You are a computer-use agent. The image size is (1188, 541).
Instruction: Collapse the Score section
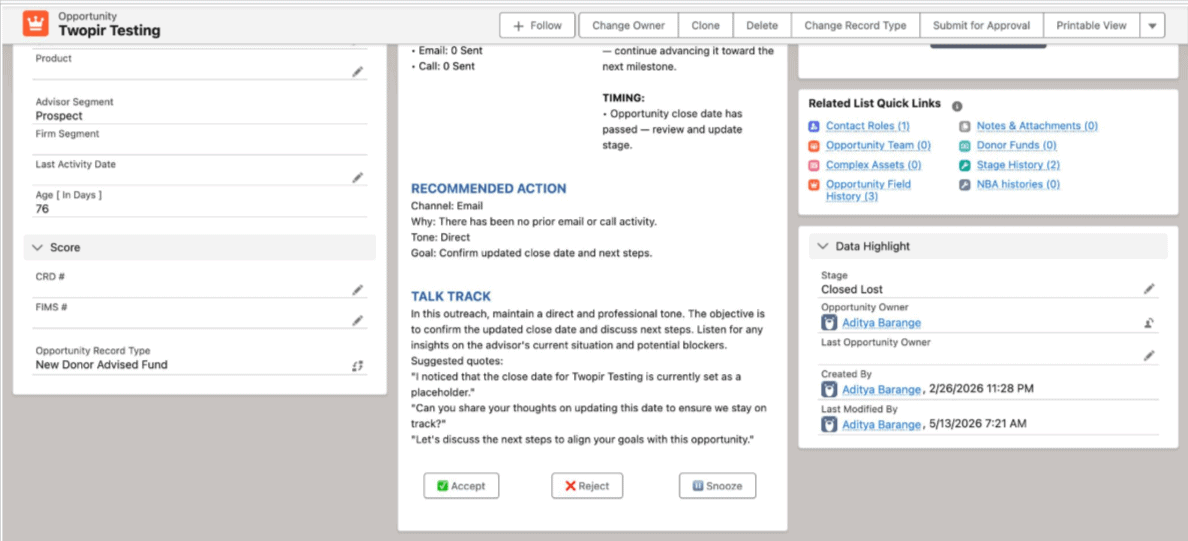[x=38, y=247]
